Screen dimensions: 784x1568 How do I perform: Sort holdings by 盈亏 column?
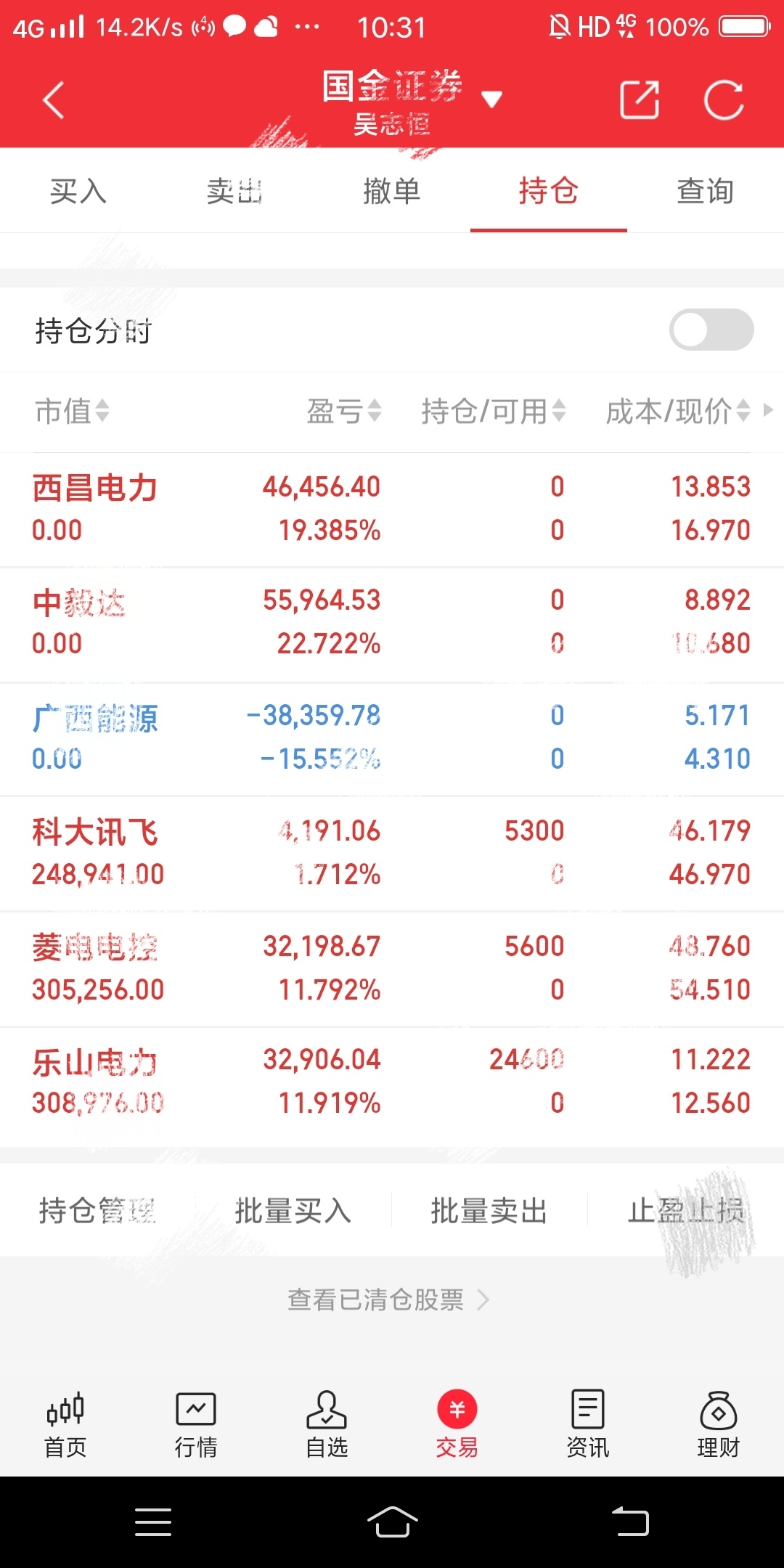tap(344, 411)
